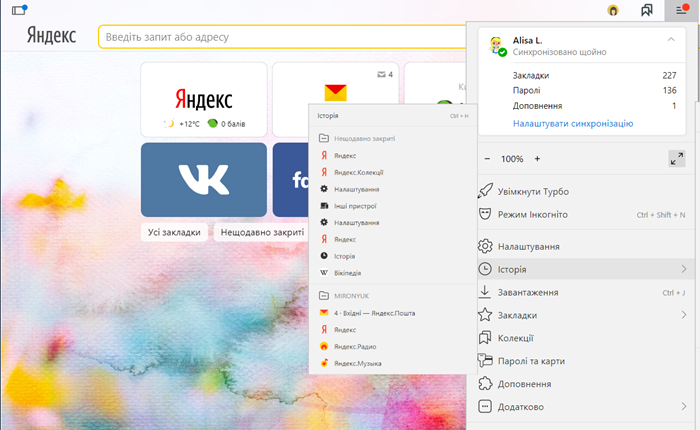The image size is (700, 430).
Task: Open Вікіпедія history entry
Action: pos(393,273)
